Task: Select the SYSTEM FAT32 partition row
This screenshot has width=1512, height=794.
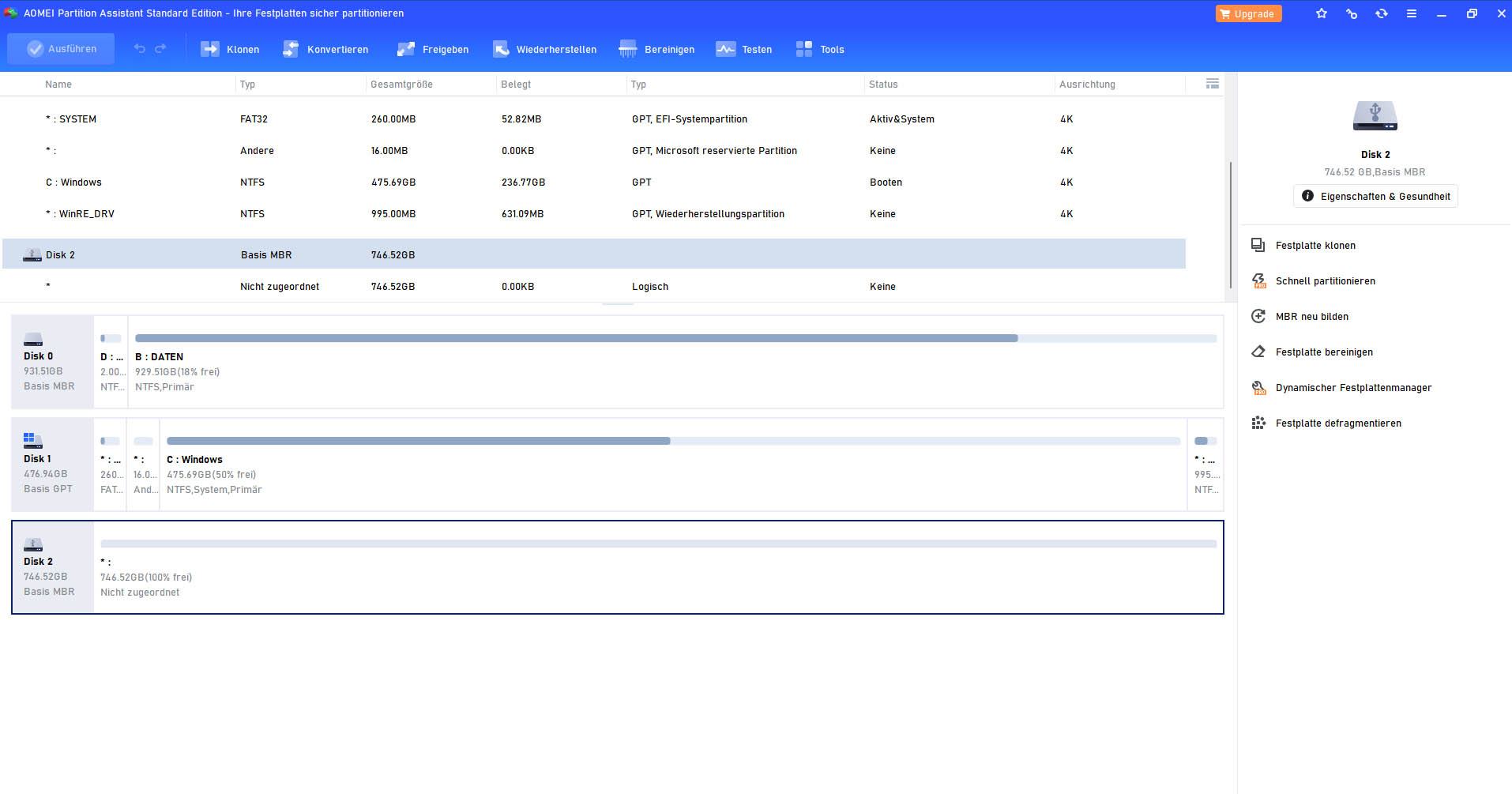Action: tap(594, 119)
